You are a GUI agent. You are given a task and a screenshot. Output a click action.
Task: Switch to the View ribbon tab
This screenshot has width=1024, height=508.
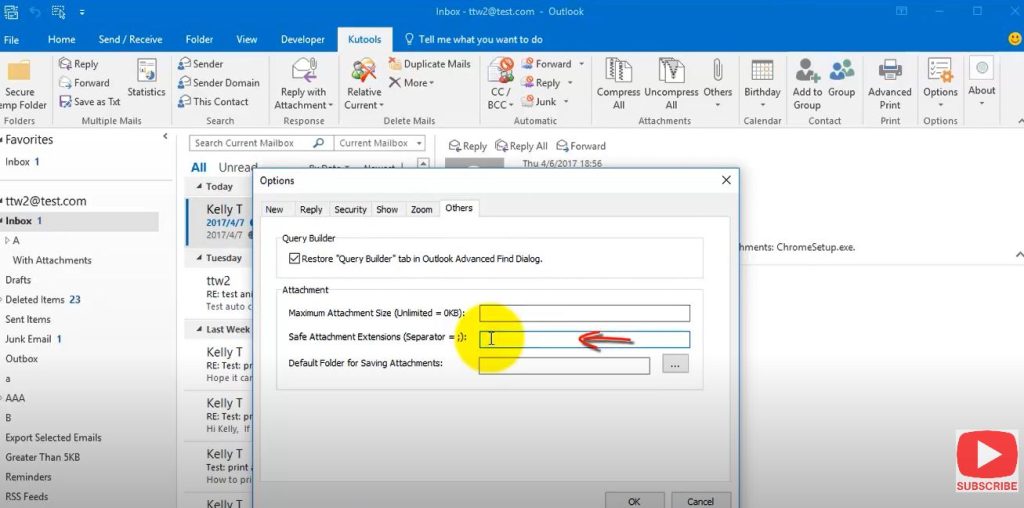click(x=246, y=39)
